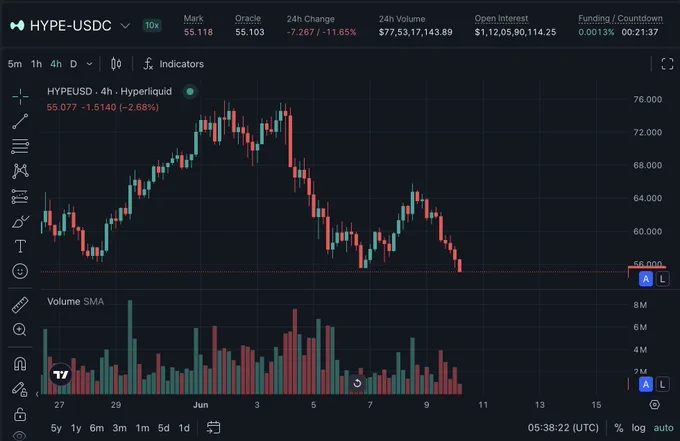Switch chart interval to 1h
This screenshot has height=441, width=680.
point(36,64)
